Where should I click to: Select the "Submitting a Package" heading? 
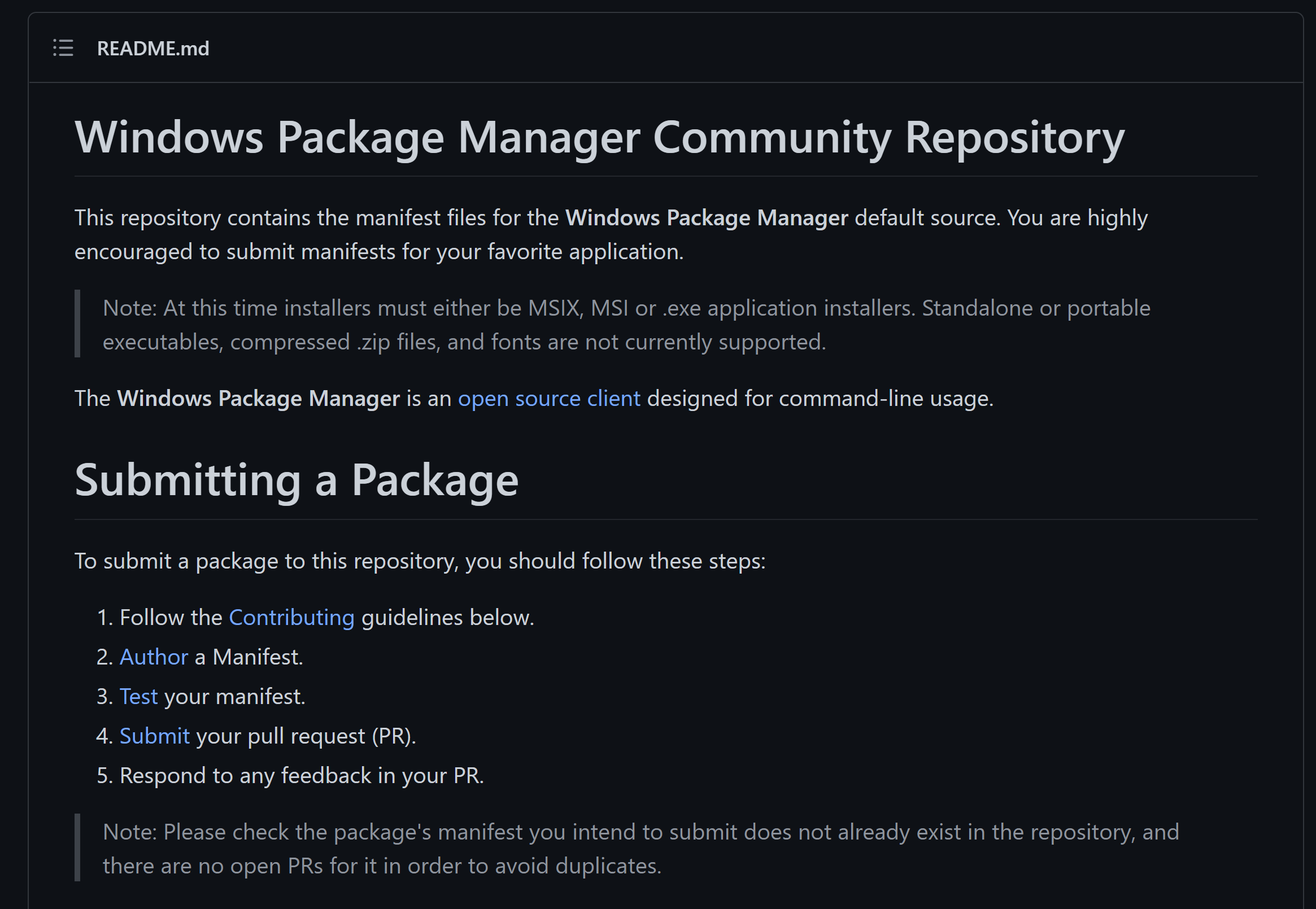point(297,479)
